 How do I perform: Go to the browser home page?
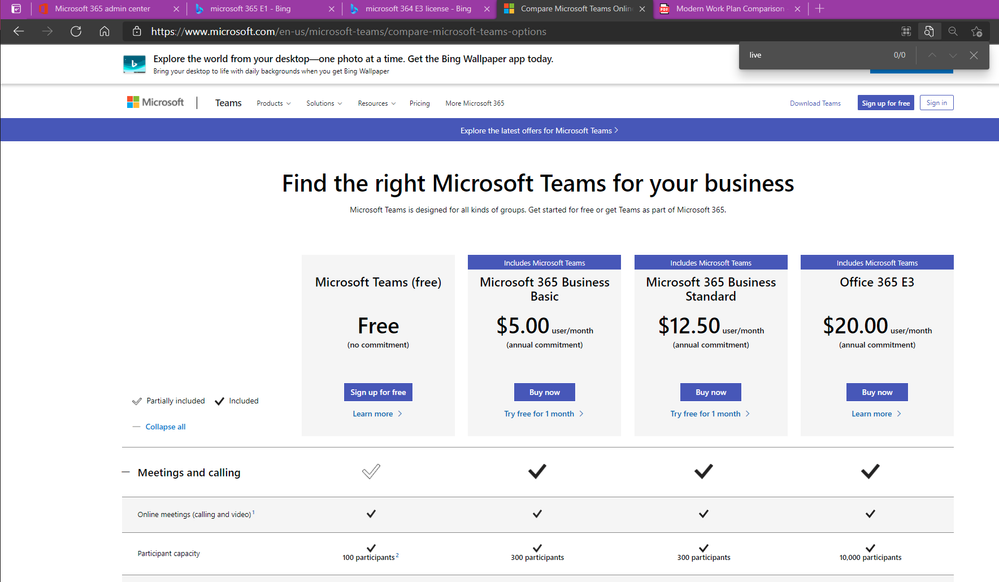(x=104, y=31)
